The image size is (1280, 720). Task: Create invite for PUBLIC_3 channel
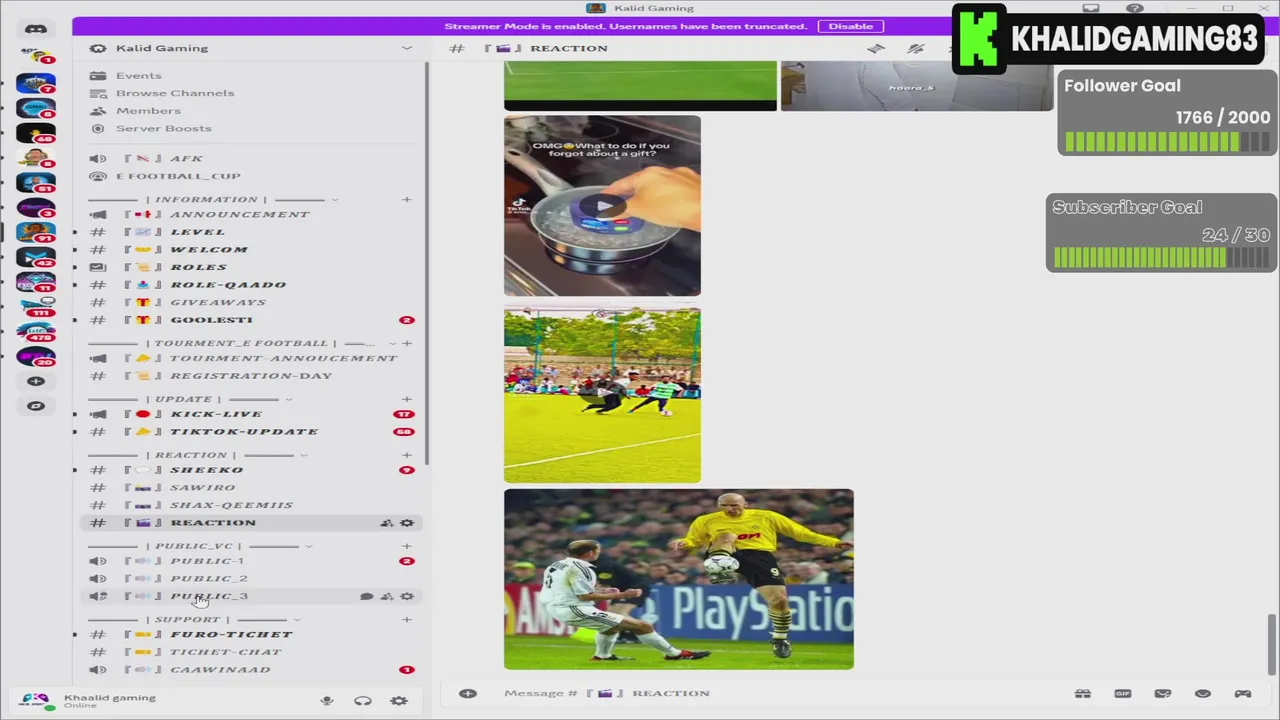tap(387, 596)
